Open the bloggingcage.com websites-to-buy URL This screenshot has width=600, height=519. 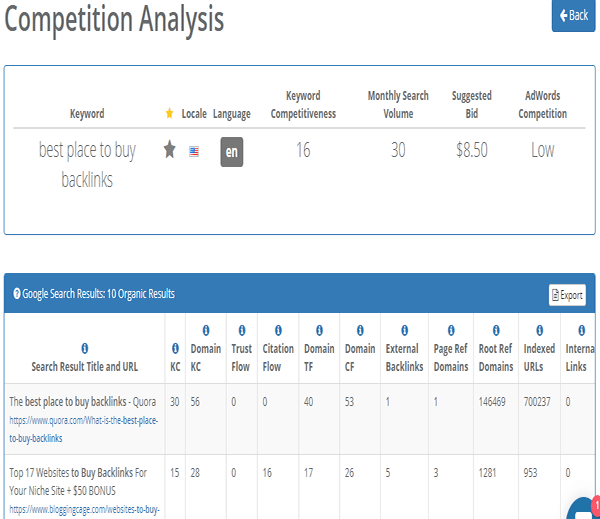[84, 509]
